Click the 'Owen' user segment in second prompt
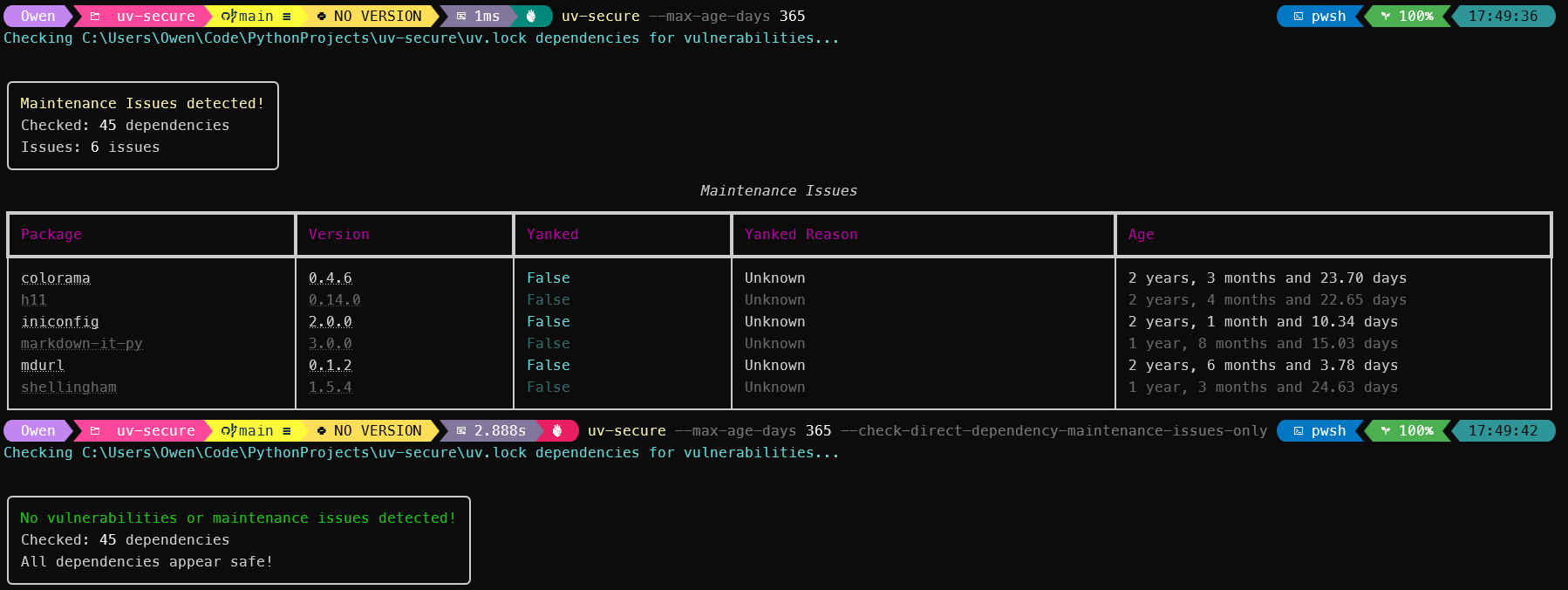Viewport: 1568px width, 590px height. coord(37,431)
